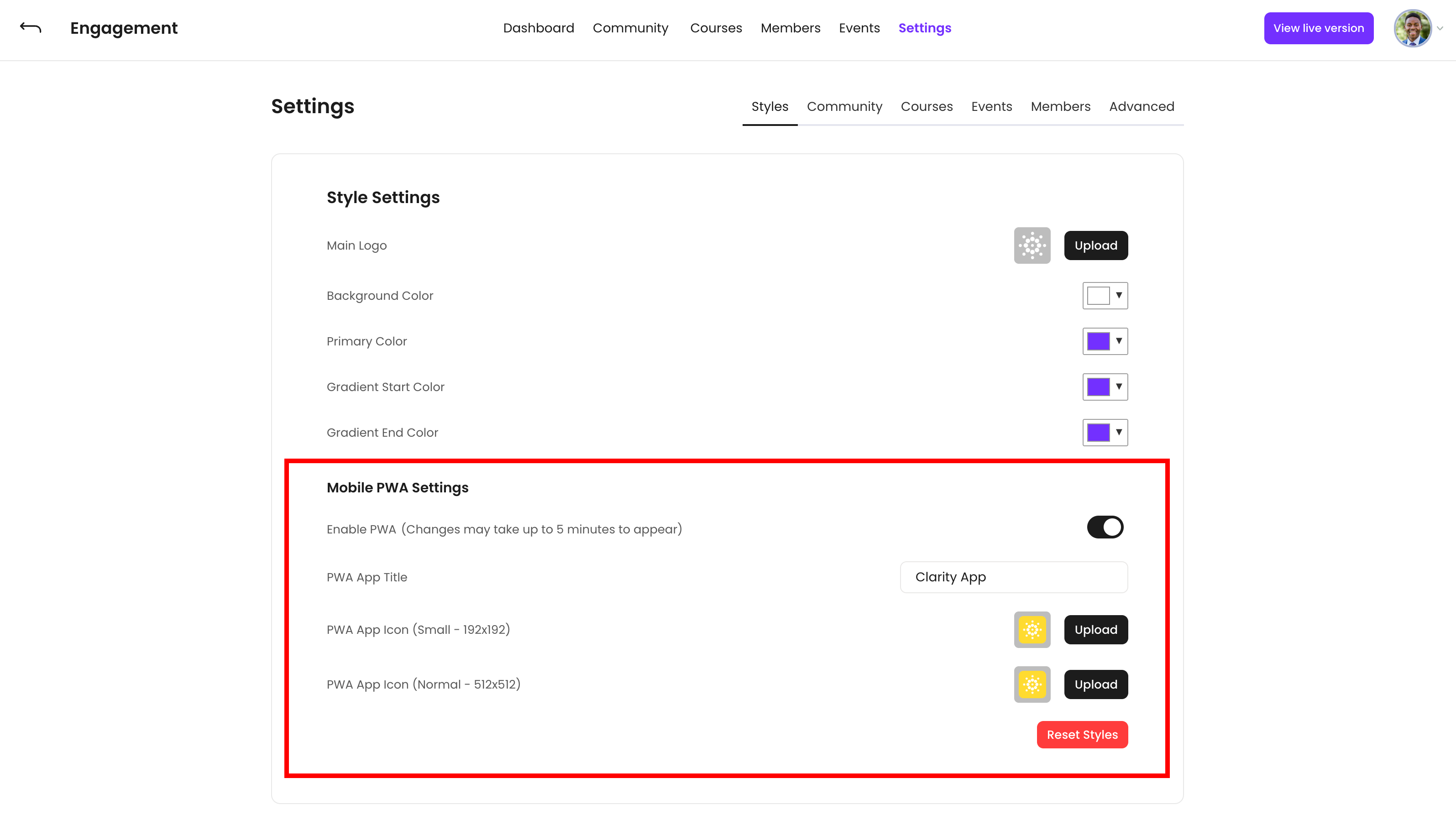Click the PWA App Title text field
Screen dimensions: 1456x836
pyautogui.click(x=1013, y=577)
